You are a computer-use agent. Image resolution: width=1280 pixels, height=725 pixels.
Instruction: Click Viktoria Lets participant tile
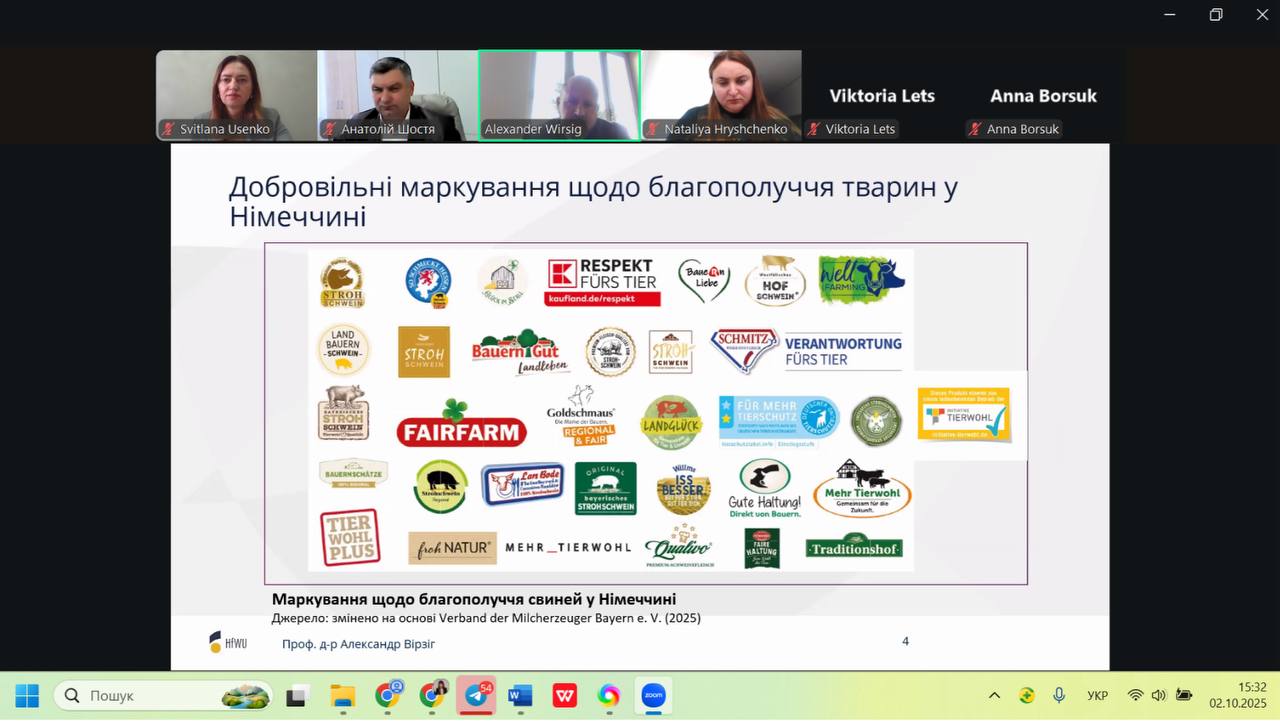(x=881, y=97)
